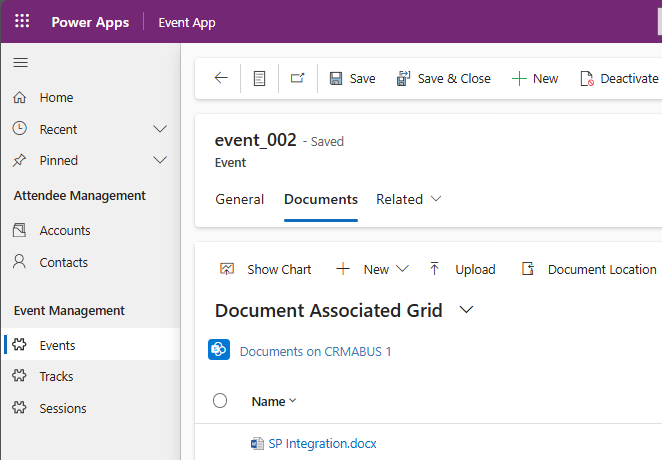The width and height of the screenshot is (662, 460).
Task: Go back using the back arrow
Action: 221,78
